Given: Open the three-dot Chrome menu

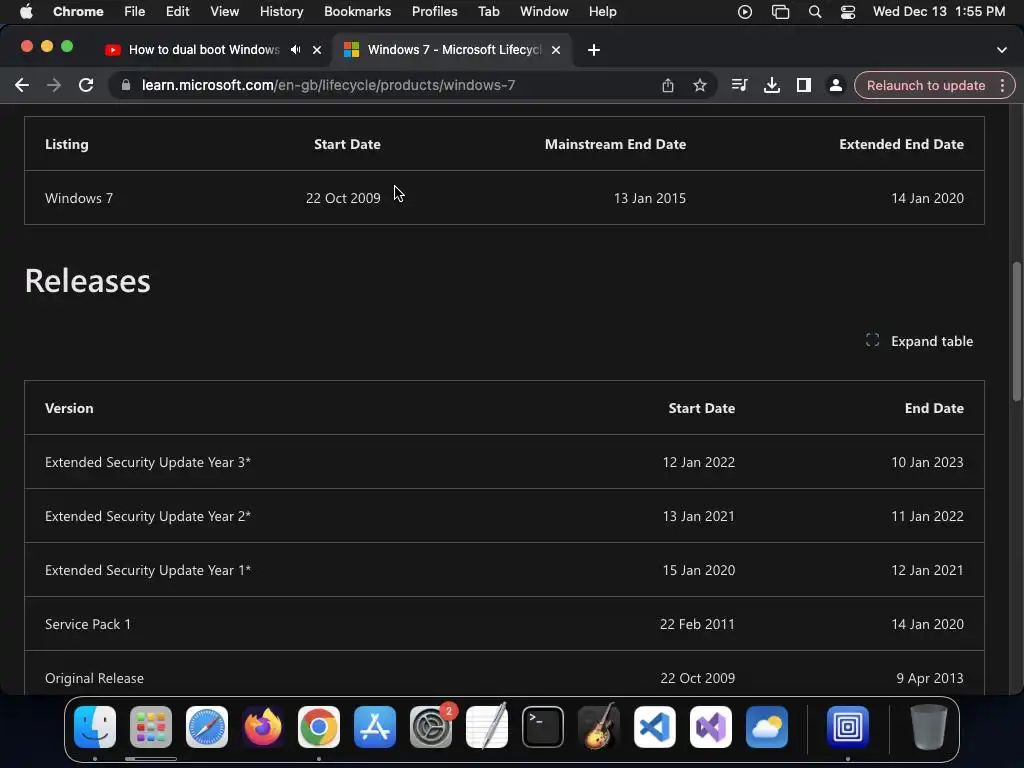Looking at the screenshot, I should click(x=1002, y=85).
